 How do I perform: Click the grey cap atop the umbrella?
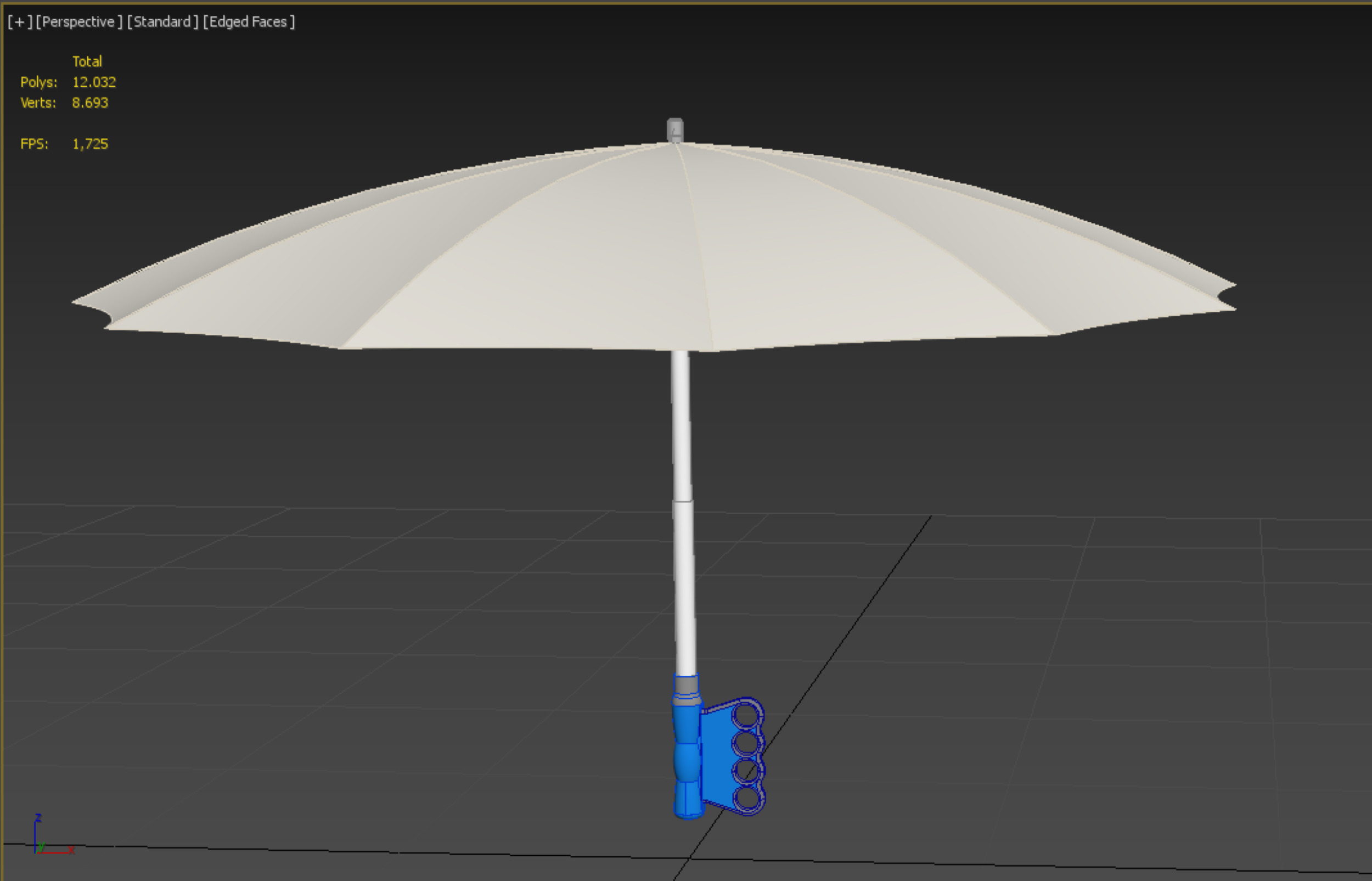click(675, 130)
